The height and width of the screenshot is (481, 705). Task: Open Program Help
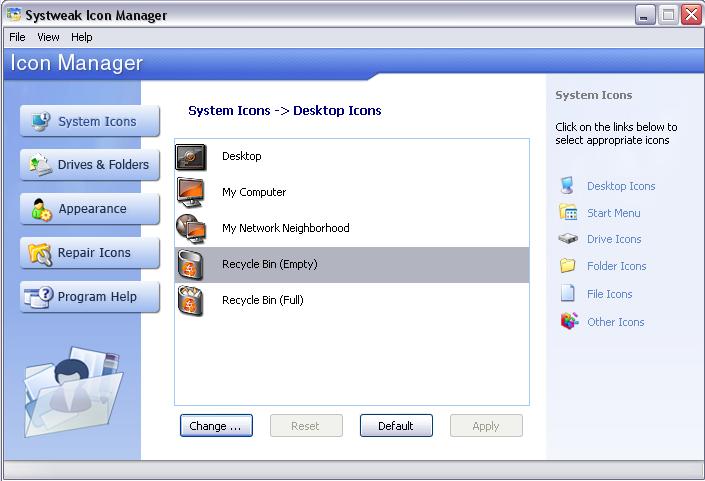tap(90, 297)
